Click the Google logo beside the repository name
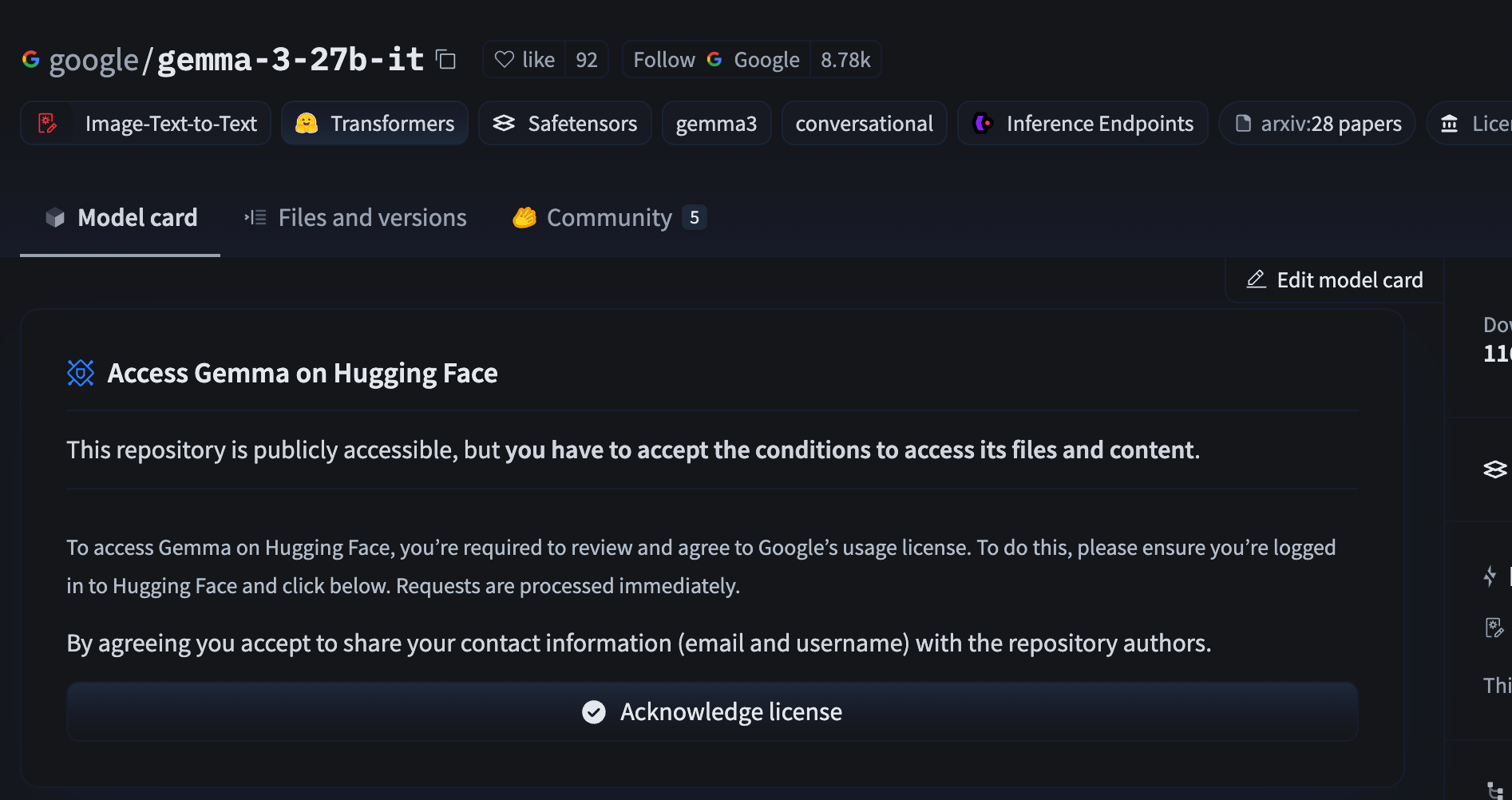1512x800 pixels. (31, 59)
